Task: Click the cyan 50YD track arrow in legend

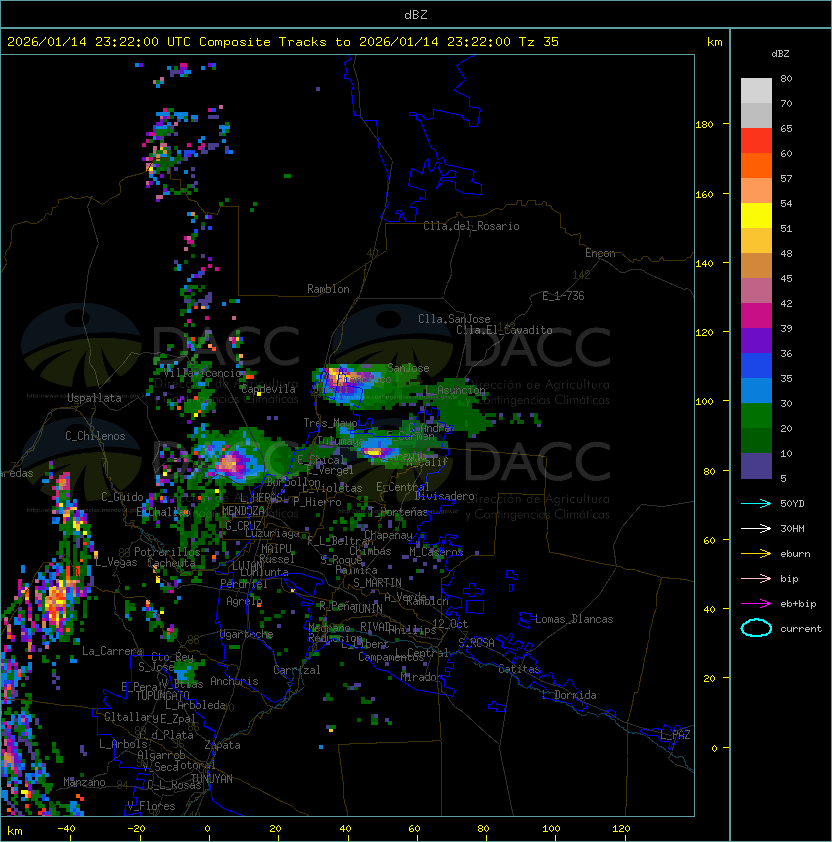Action: pos(756,504)
